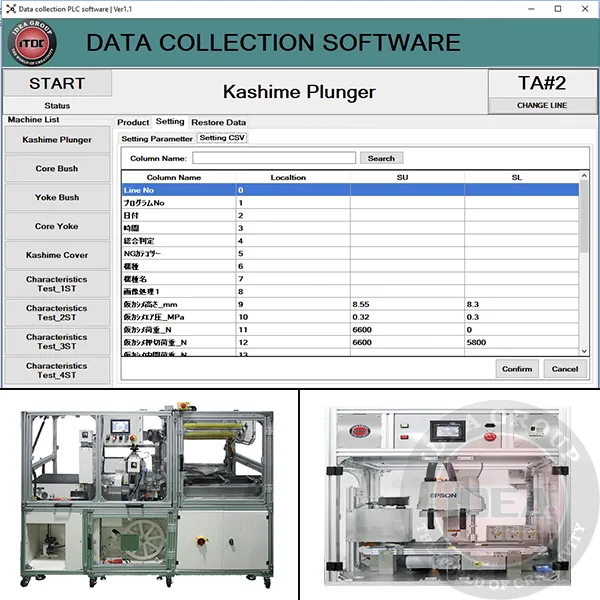
Task: Click the Status label under START
Action: [x=57, y=106]
